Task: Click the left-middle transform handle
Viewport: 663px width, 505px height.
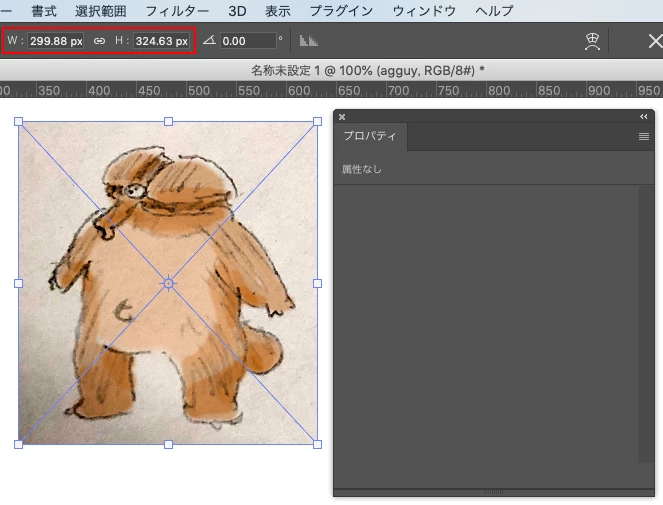Action: 19,283
